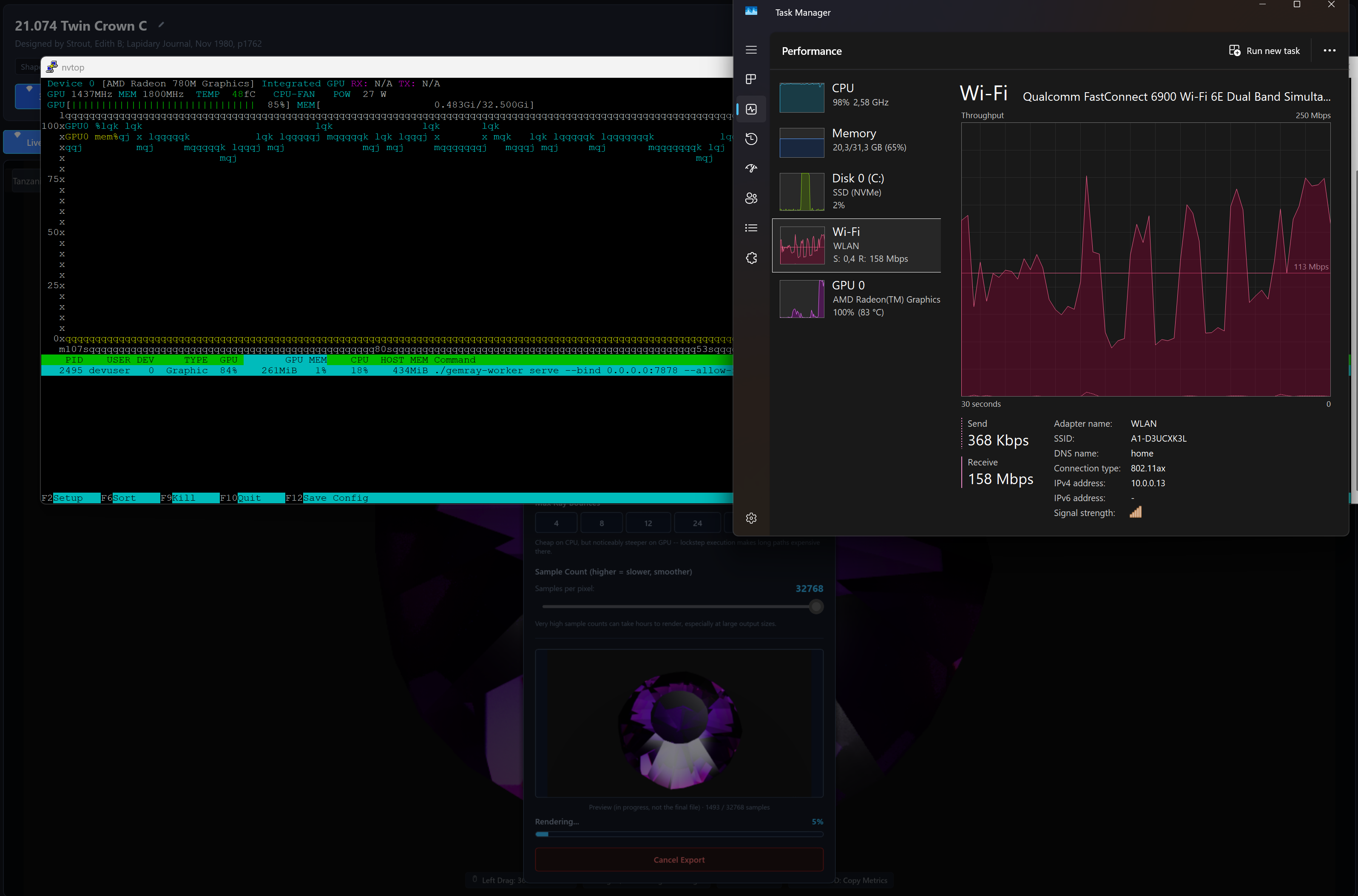
Task: Click the Receive 158 Mbps value
Action: coord(1000,479)
